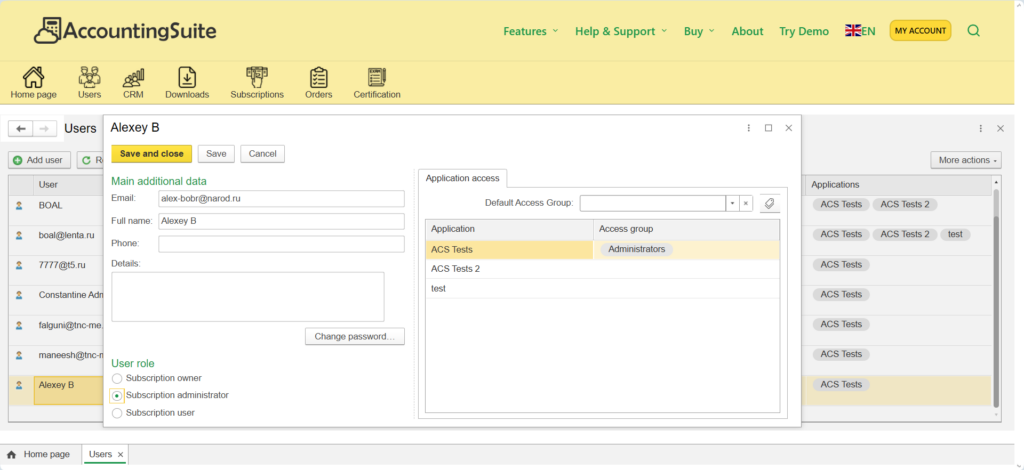
Task: Click the user icon in the BOAL row
Action: point(19,205)
